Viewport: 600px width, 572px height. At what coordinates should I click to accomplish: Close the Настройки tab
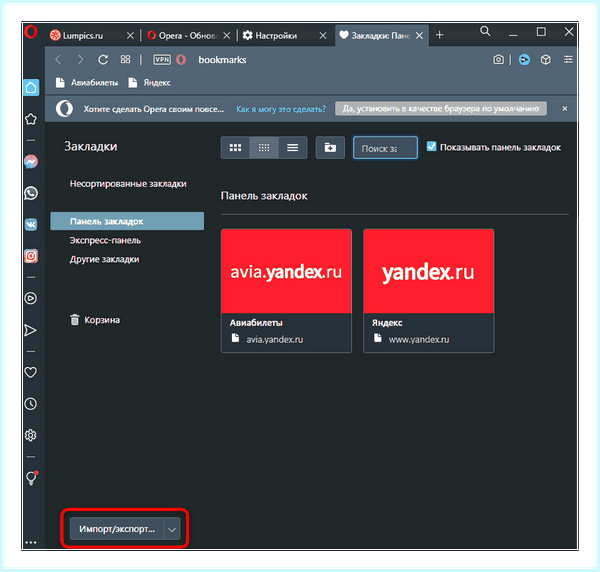point(323,36)
